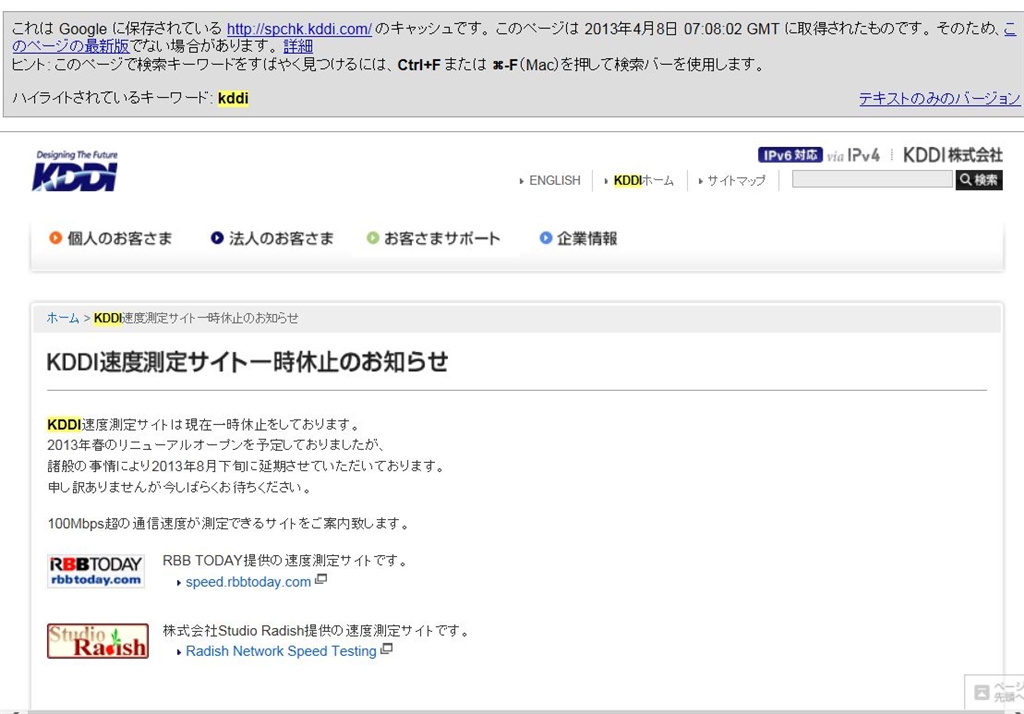Click the KDDI株式会社 header text
This screenshot has width=1024, height=714.
pyautogui.click(x=952, y=155)
